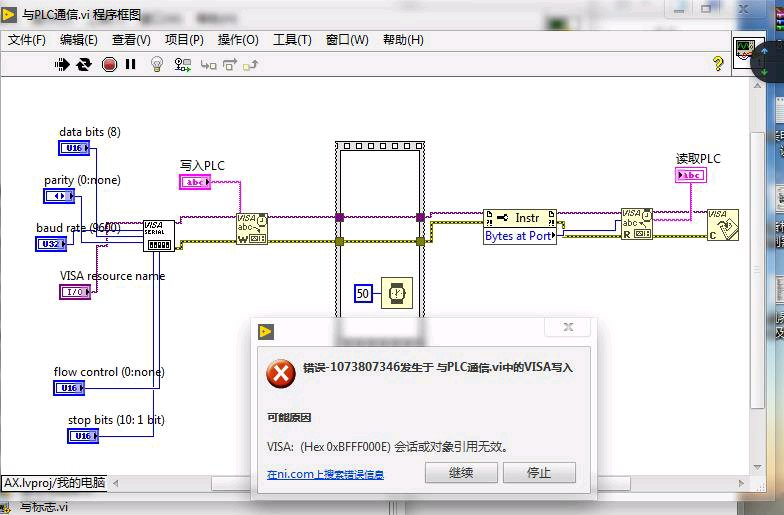
Task: Select flow control U16 terminal
Action: pos(69,388)
